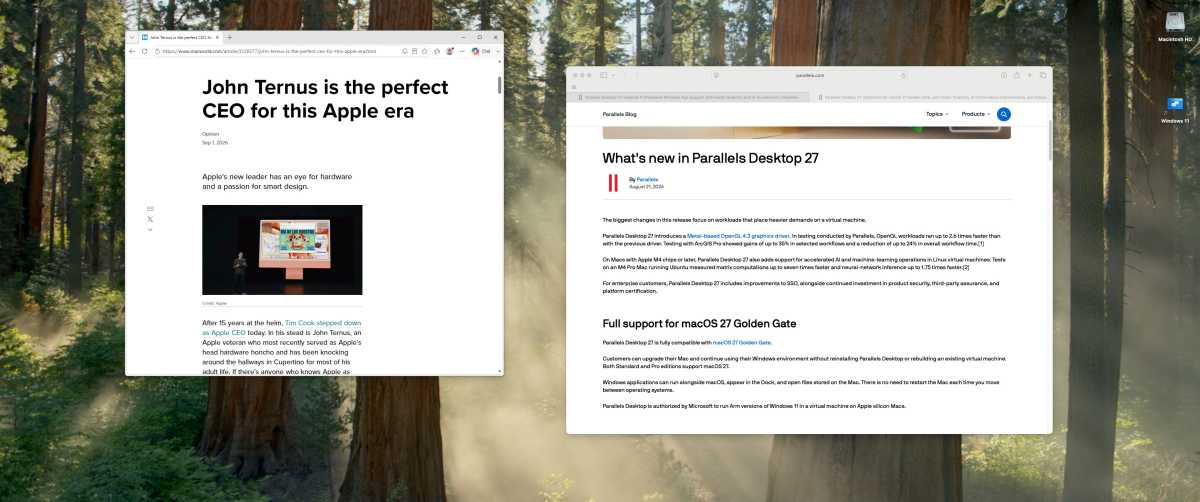Open Parallels Blog home link

click(619, 114)
